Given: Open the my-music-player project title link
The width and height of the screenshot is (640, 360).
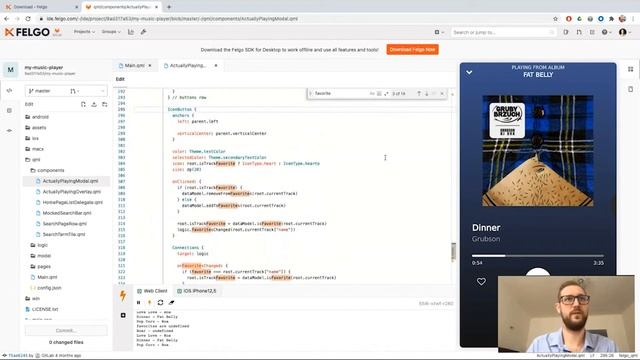Looking at the screenshot, I should (44, 67).
